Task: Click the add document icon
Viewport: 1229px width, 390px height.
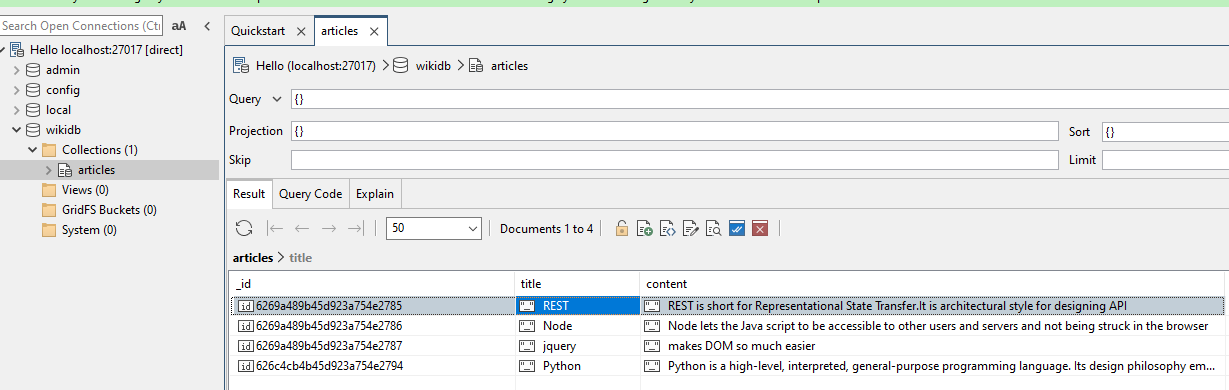Action: click(x=645, y=229)
